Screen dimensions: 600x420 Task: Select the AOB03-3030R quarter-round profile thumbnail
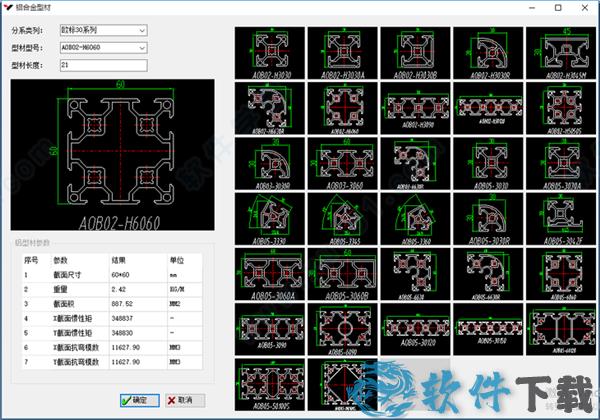pyautogui.click(x=270, y=164)
